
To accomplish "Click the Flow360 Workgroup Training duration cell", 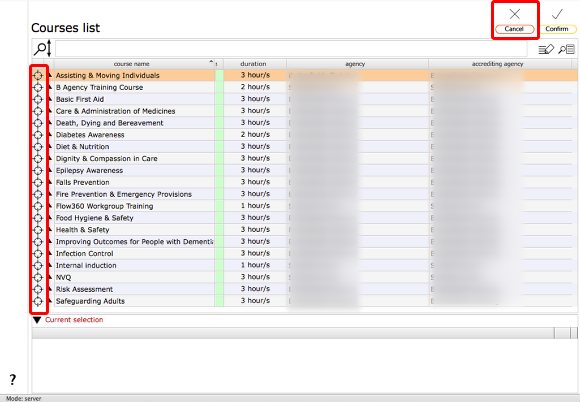I will [x=255, y=206].
